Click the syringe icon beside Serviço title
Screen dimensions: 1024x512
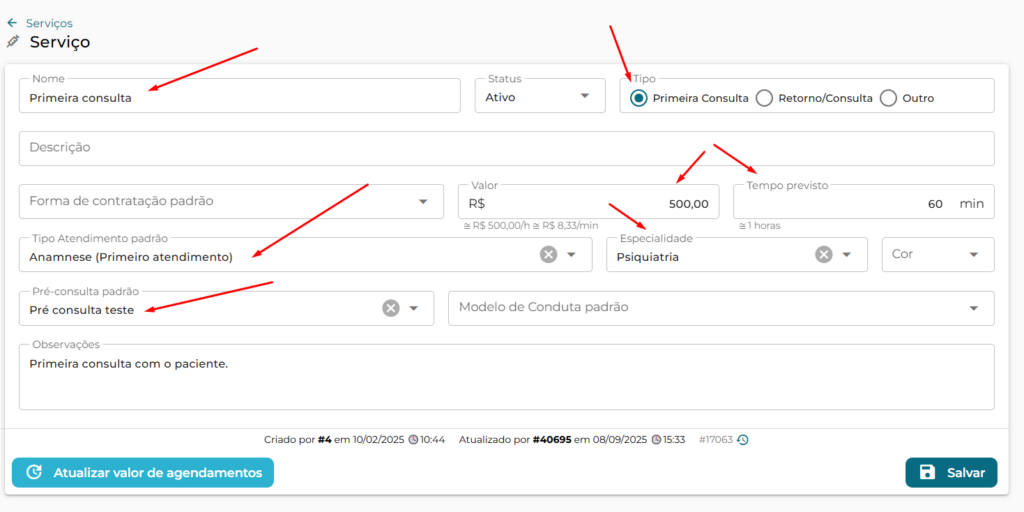12,42
